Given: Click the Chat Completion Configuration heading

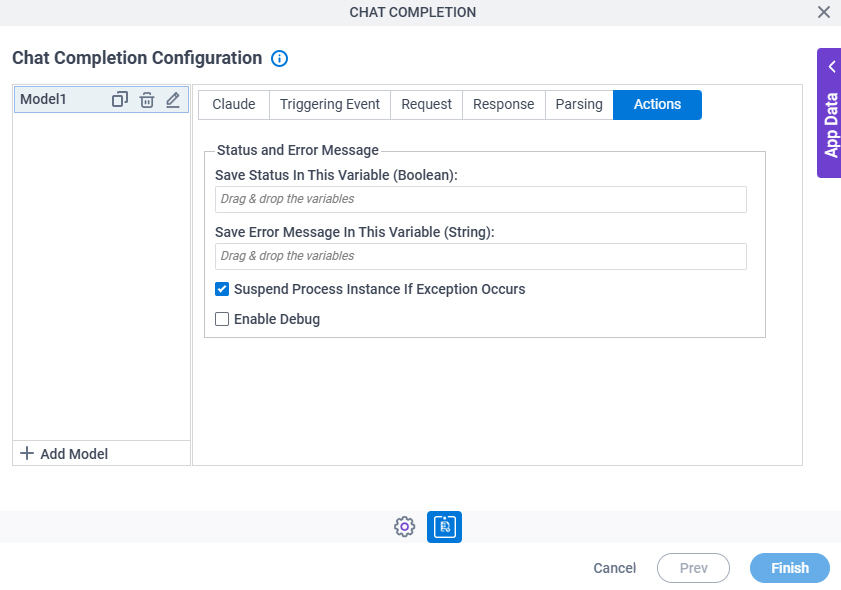Looking at the screenshot, I should tap(137, 58).
